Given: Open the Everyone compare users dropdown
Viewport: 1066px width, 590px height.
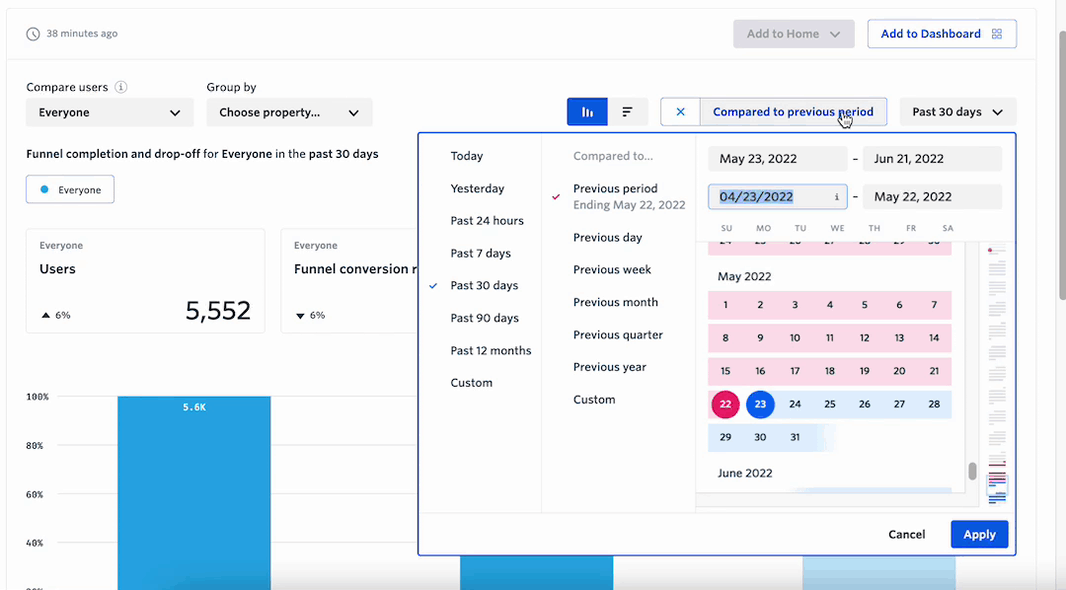Looking at the screenshot, I should point(110,113).
